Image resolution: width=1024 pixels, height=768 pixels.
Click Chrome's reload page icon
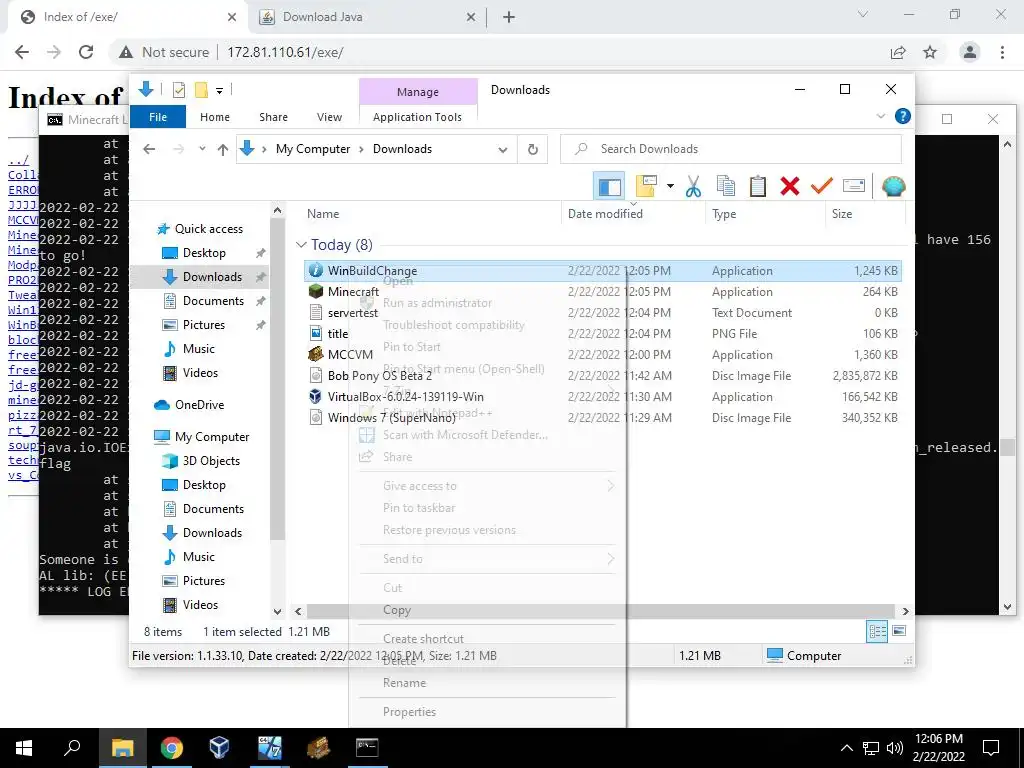coord(86,52)
